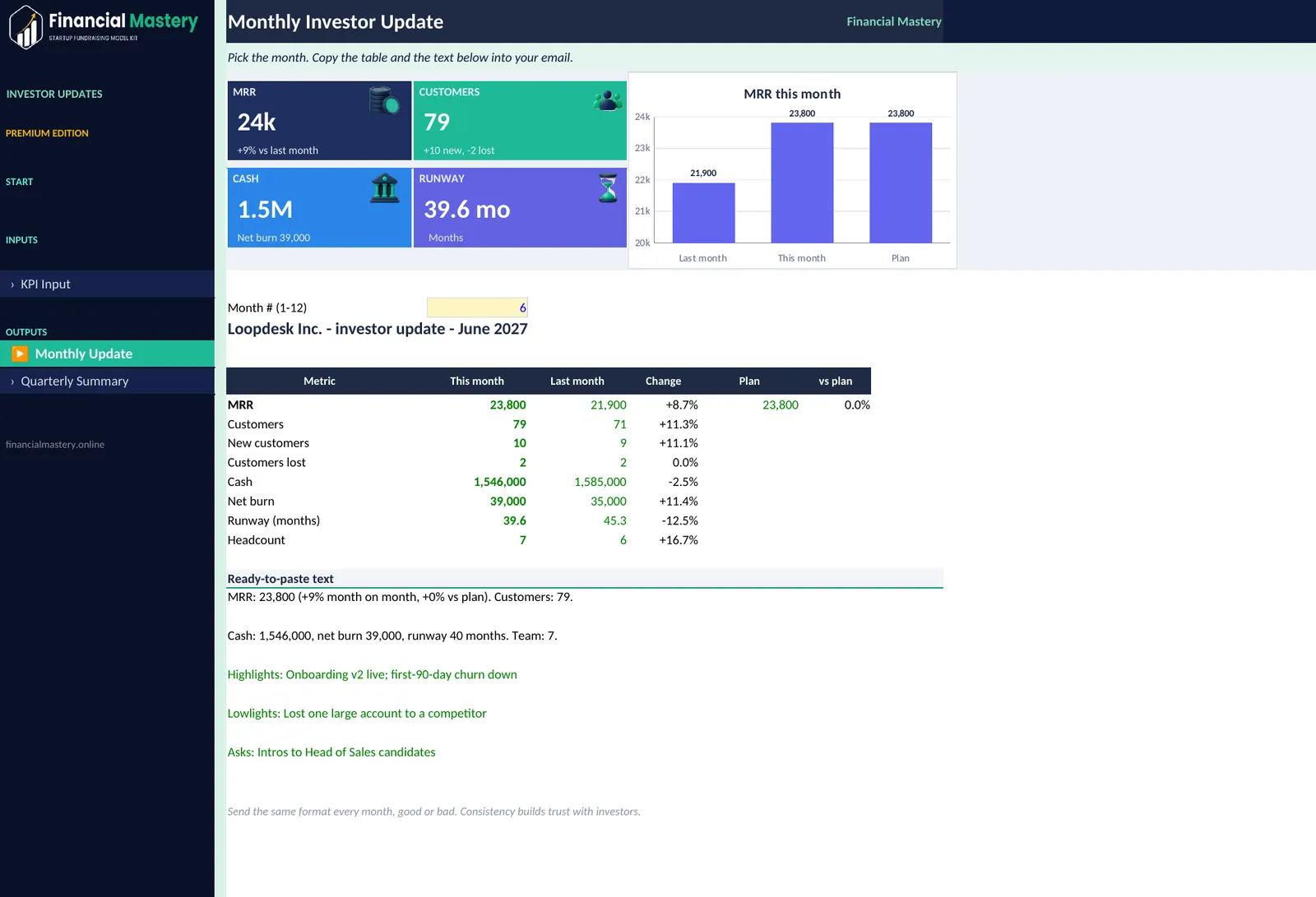Image resolution: width=1316 pixels, height=897 pixels.
Task: Select the Cash change cell -2.5%
Action: 683,482
